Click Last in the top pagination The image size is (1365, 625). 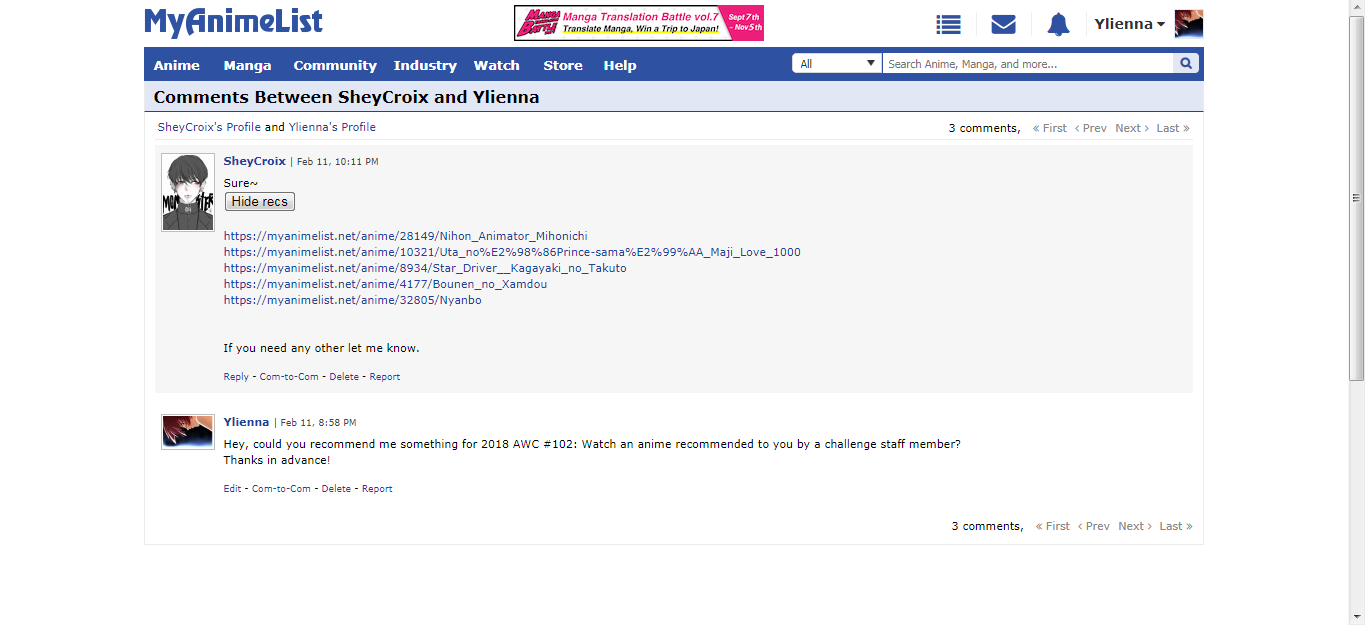(1173, 128)
